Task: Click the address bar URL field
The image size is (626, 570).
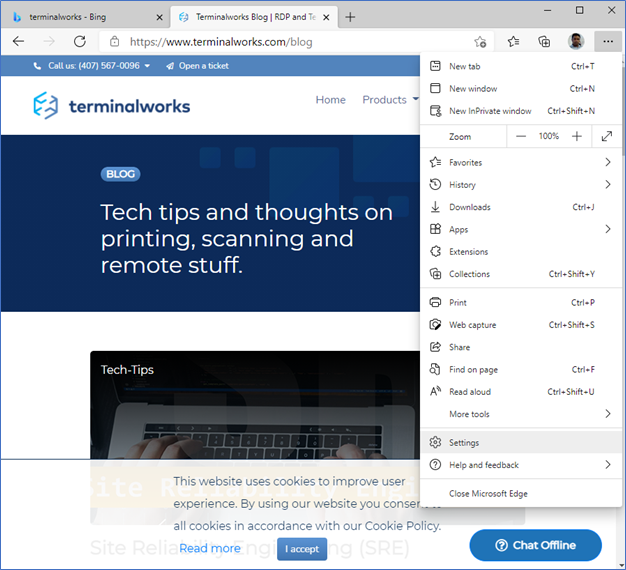Action: (295, 42)
